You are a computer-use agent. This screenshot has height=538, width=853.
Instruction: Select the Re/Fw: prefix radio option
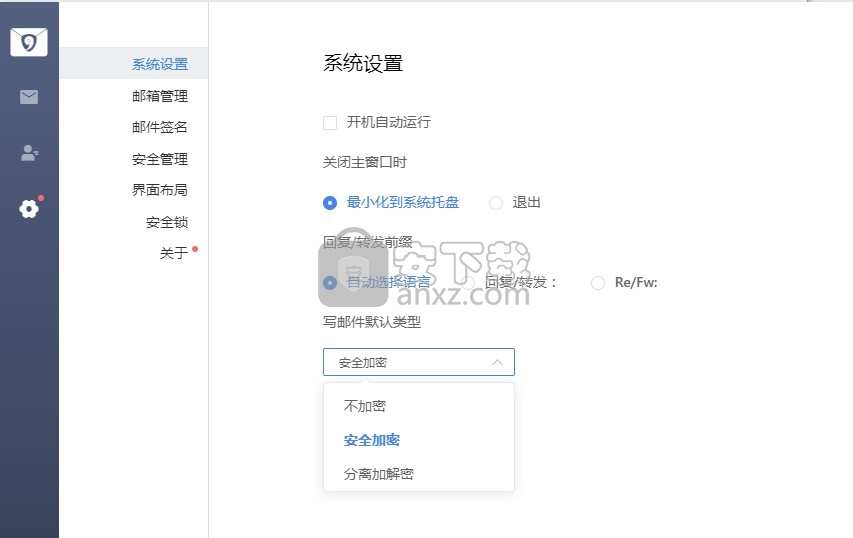[598, 283]
